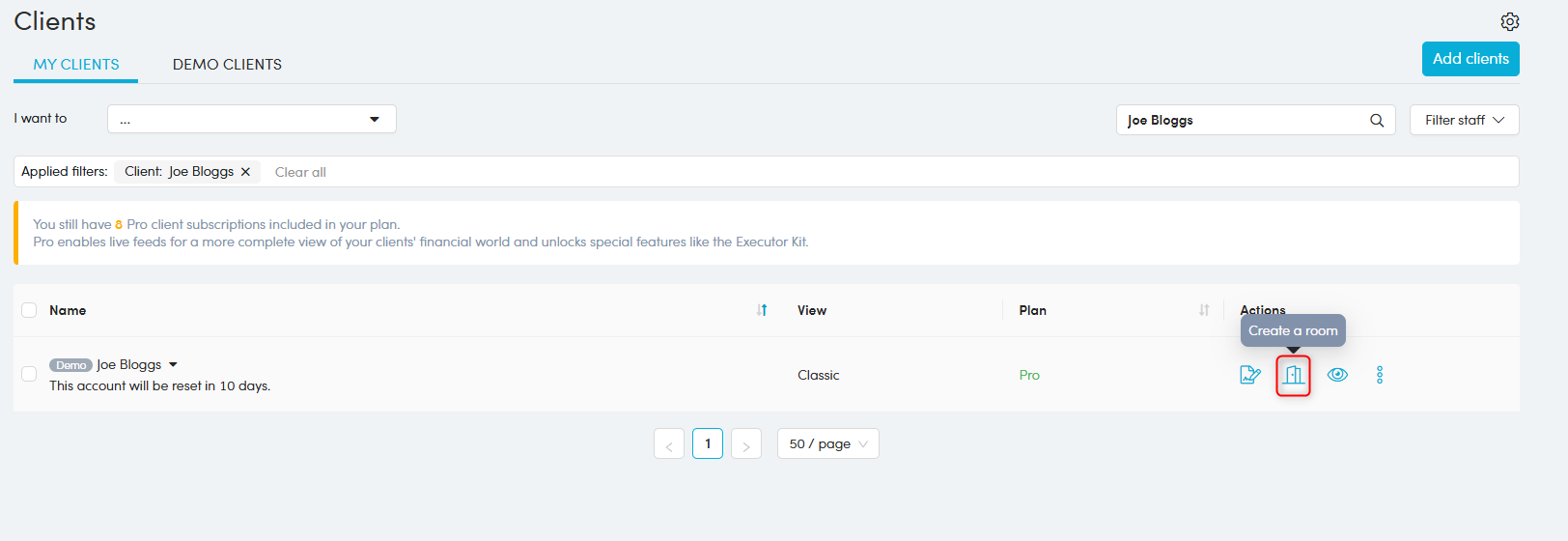Check the Joe Bloggs row checkbox
Image resolution: width=1568 pixels, height=541 pixels.
pos(29,374)
